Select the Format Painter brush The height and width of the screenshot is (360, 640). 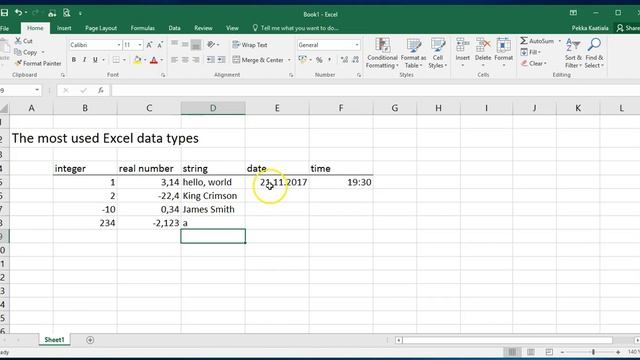click(38, 63)
